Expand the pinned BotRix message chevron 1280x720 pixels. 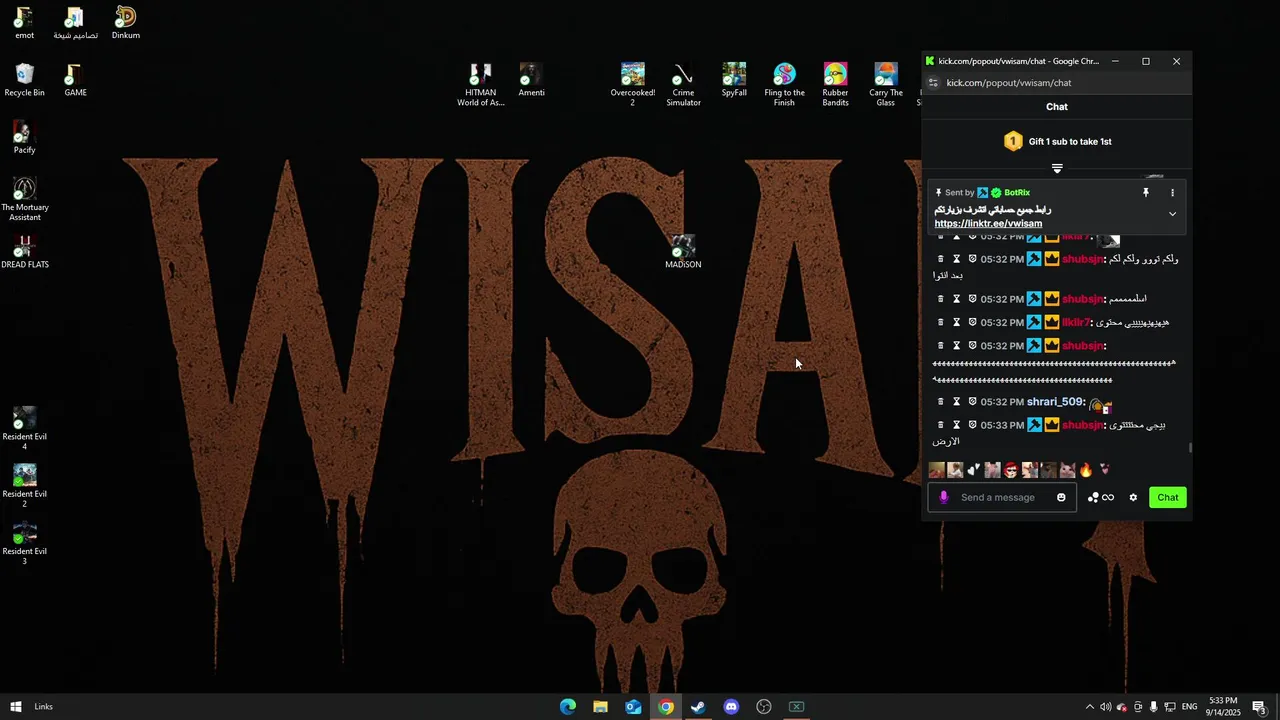tap(1172, 213)
